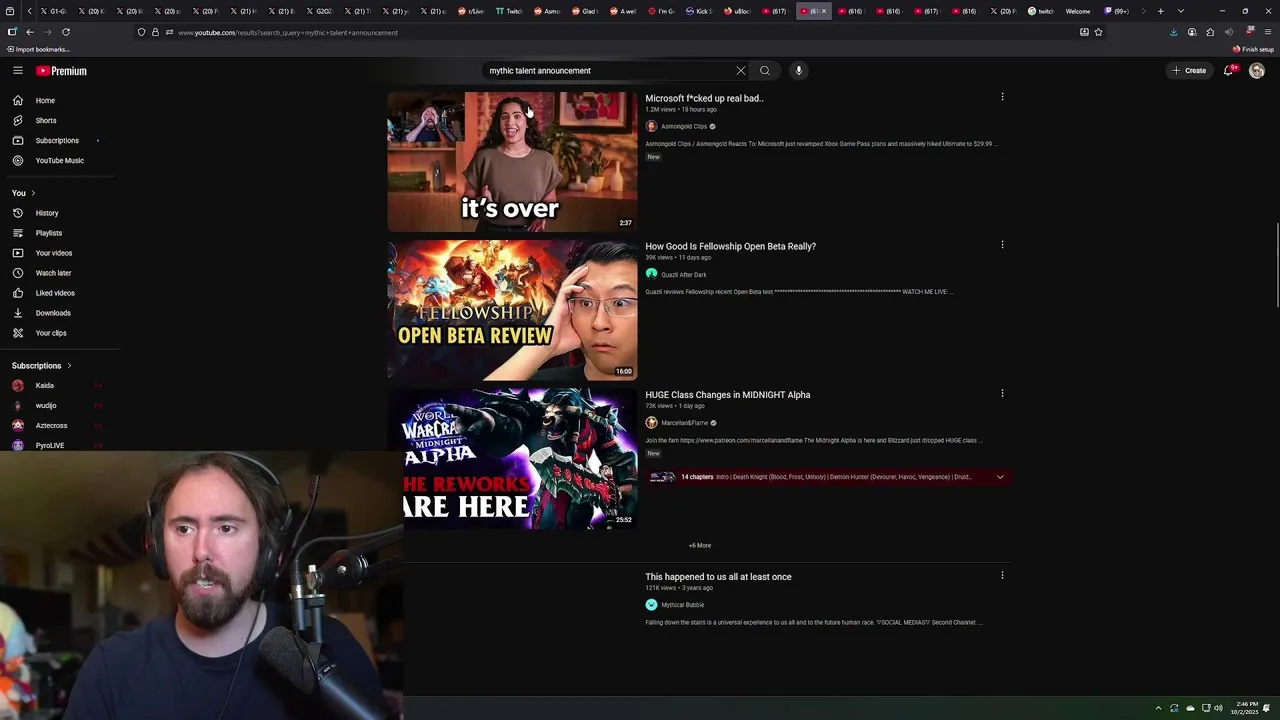Open the Create button

(1190, 70)
